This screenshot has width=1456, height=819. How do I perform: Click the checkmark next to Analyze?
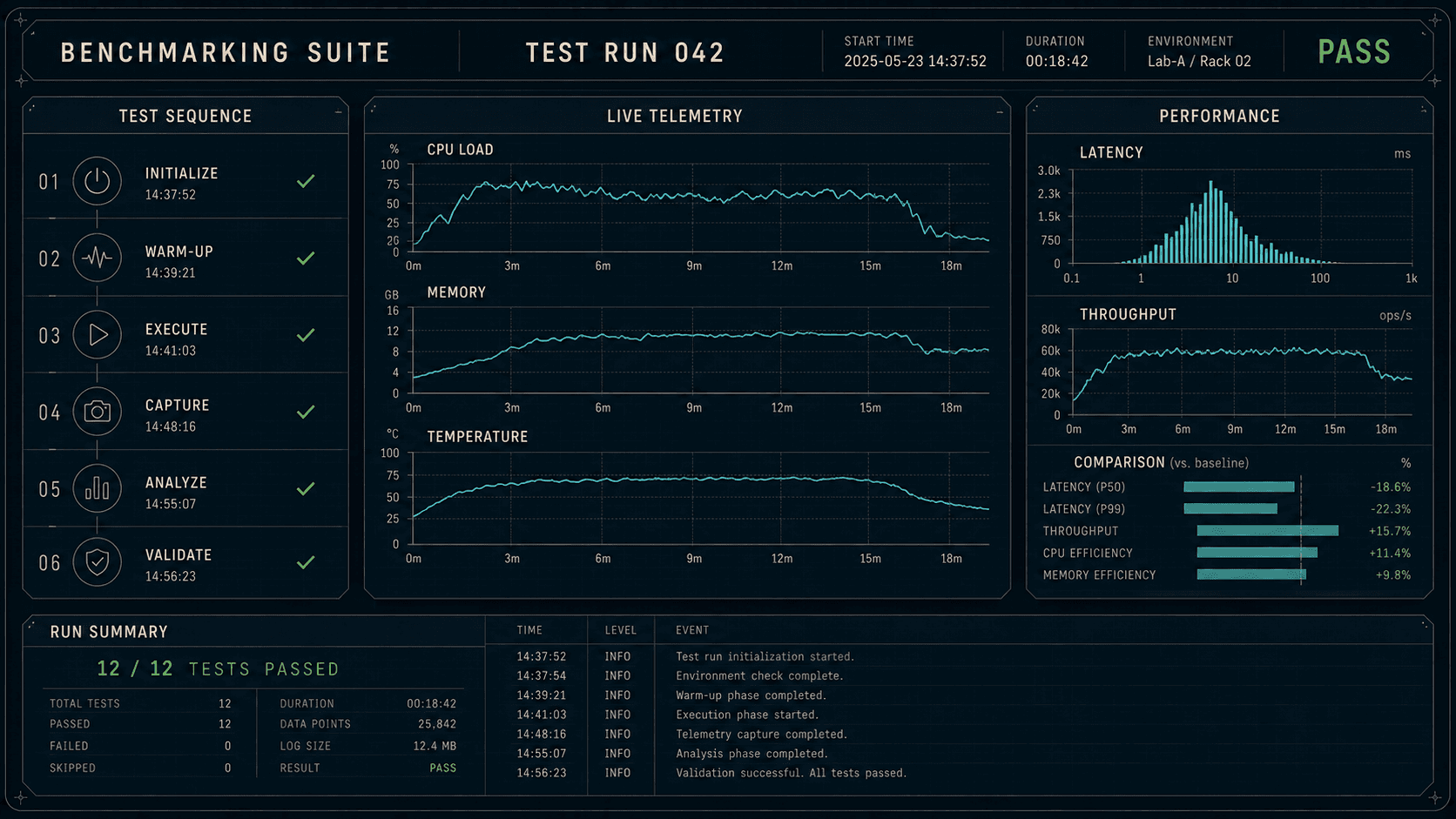[x=306, y=489]
